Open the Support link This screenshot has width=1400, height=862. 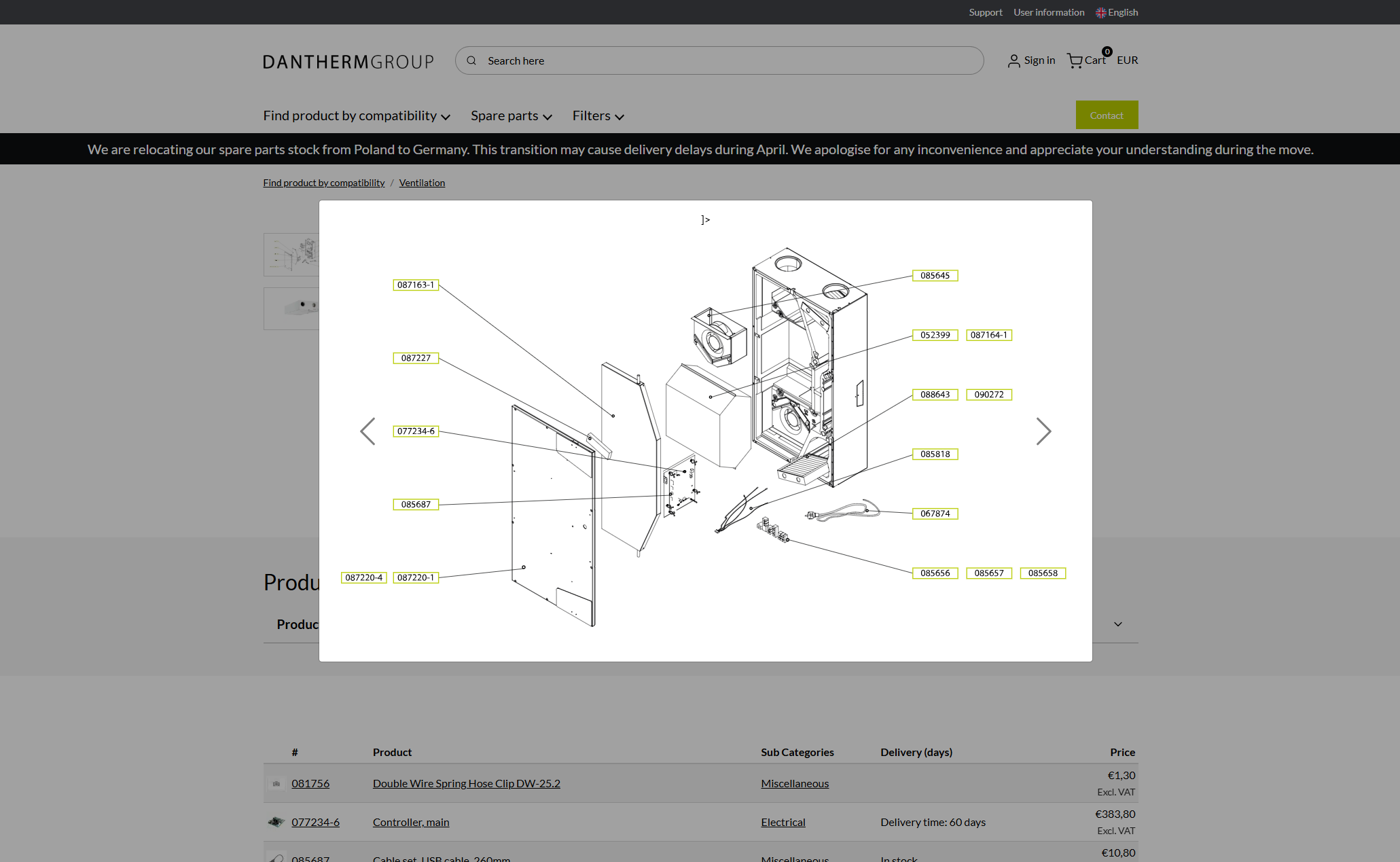(986, 12)
